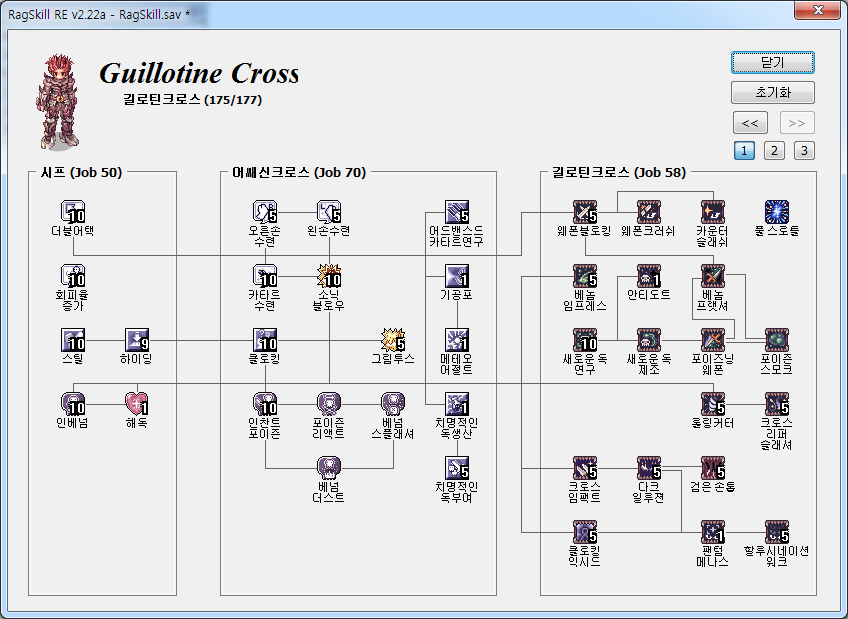Switch to page 1 tab

click(744, 150)
